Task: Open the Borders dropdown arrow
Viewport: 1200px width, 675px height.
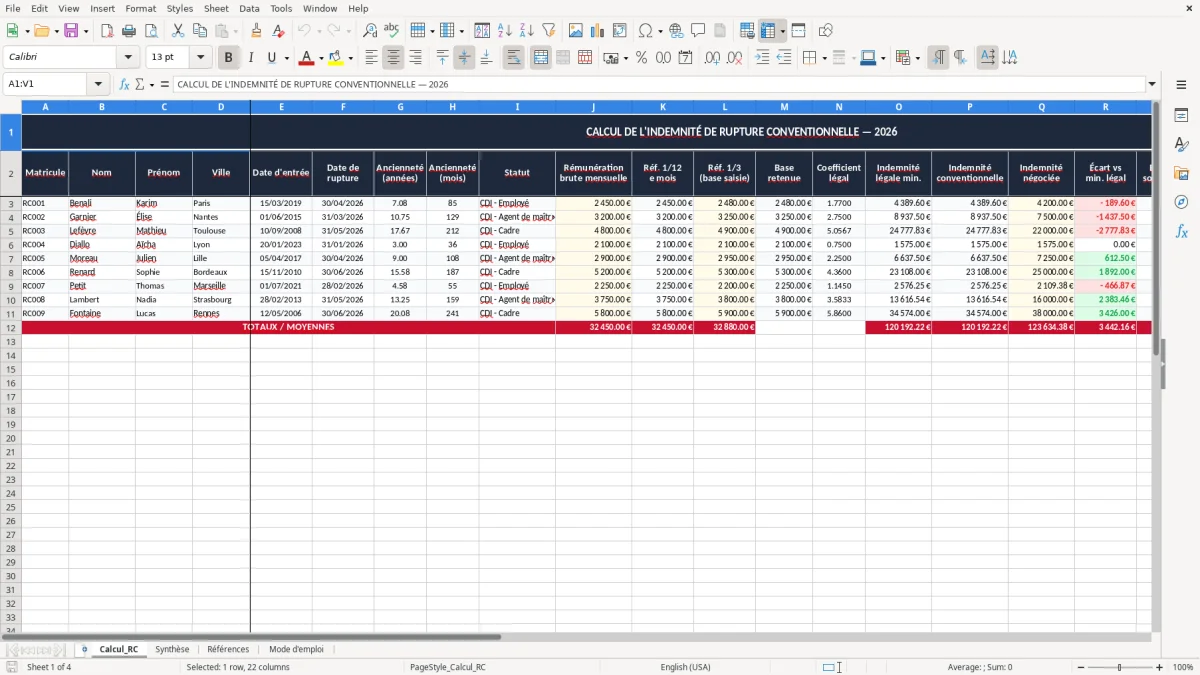Action: tap(825, 58)
